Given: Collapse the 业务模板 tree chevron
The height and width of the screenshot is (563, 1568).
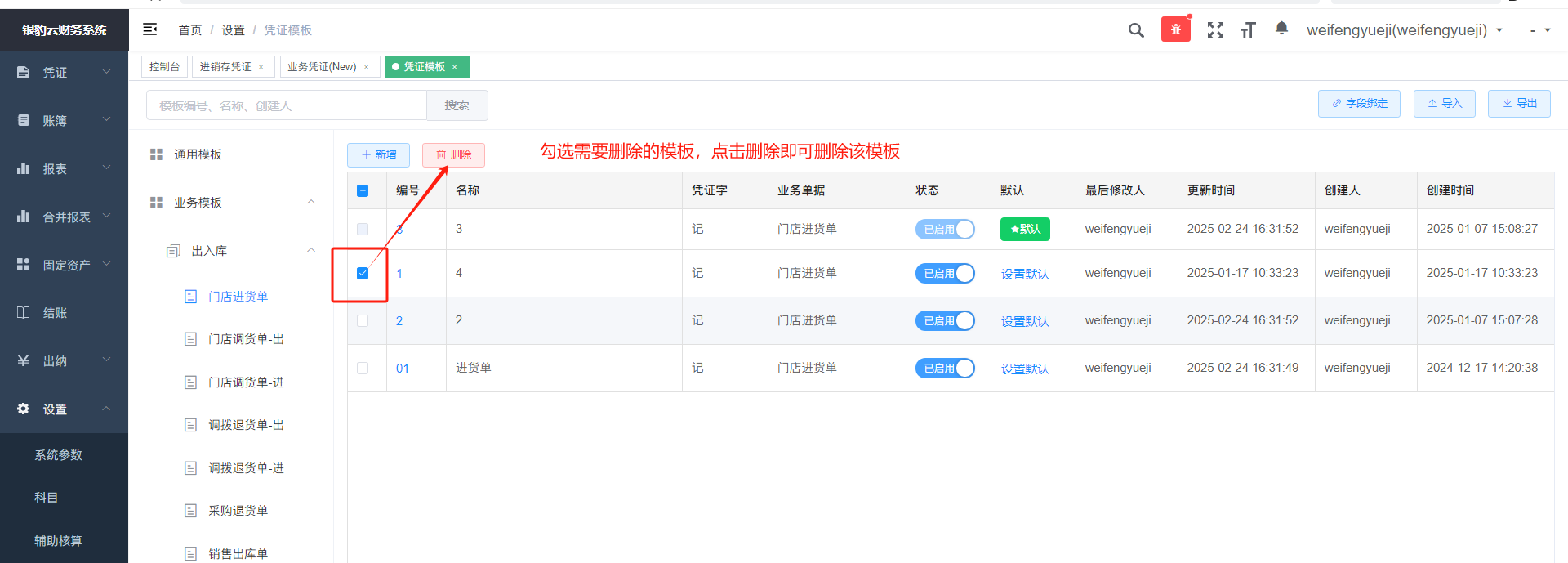Looking at the screenshot, I should pos(311,202).
